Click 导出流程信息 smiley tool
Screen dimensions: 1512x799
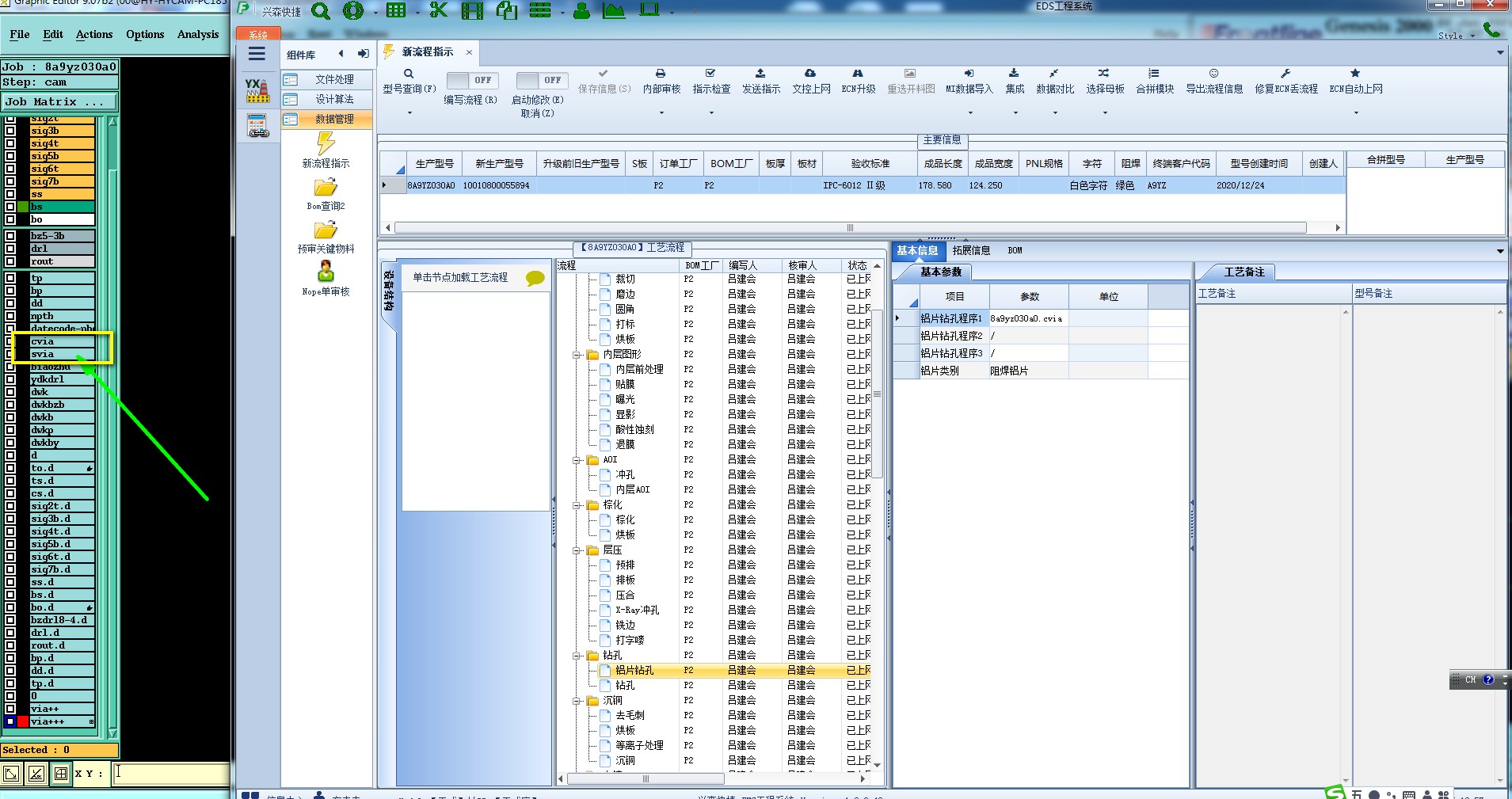pyautogui.click(x=1214, y=82)
